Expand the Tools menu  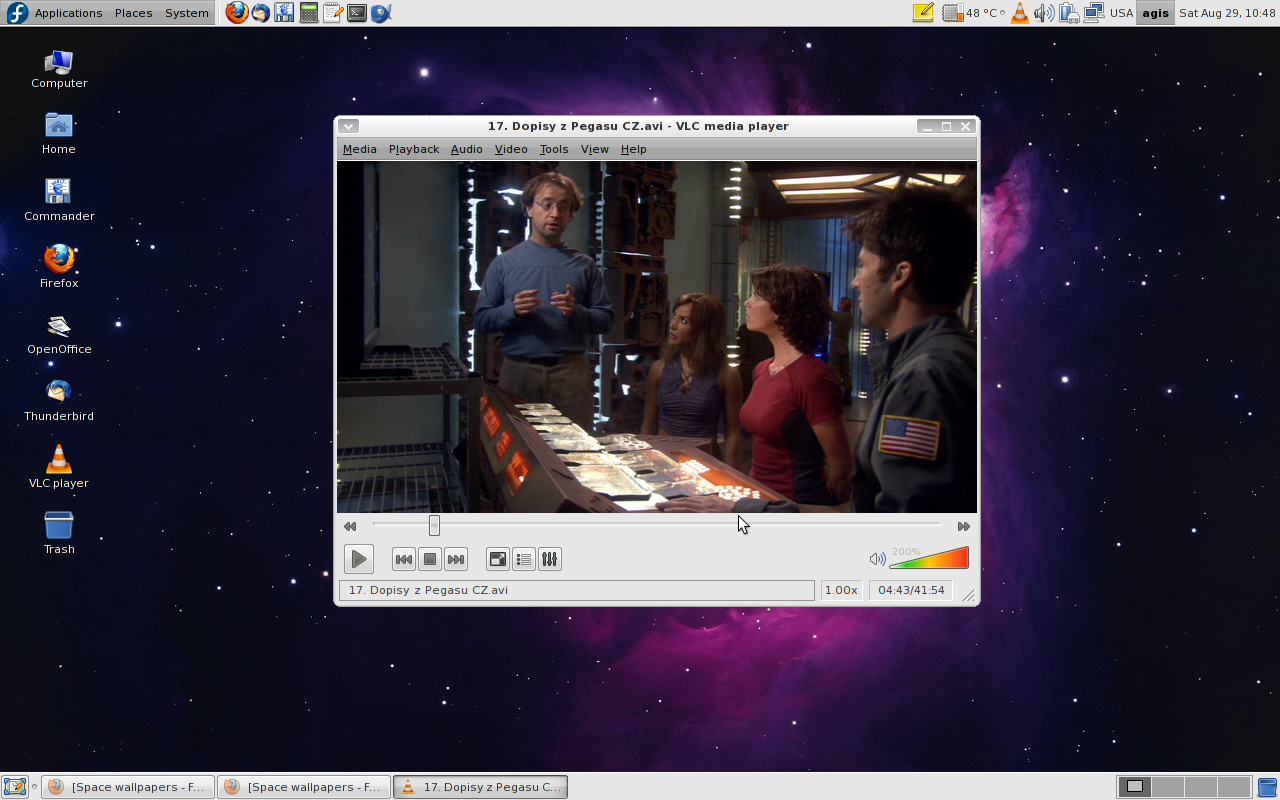(553, 149)
